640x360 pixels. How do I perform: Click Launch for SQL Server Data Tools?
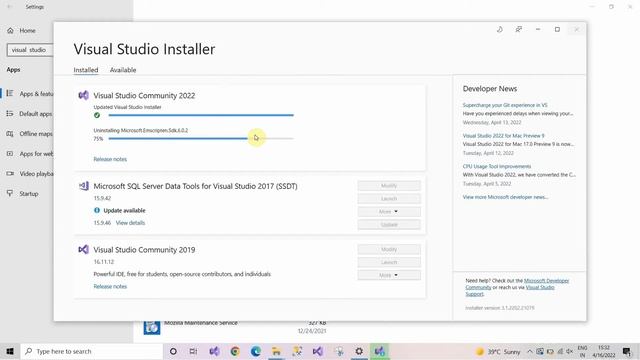click(389, 198)
